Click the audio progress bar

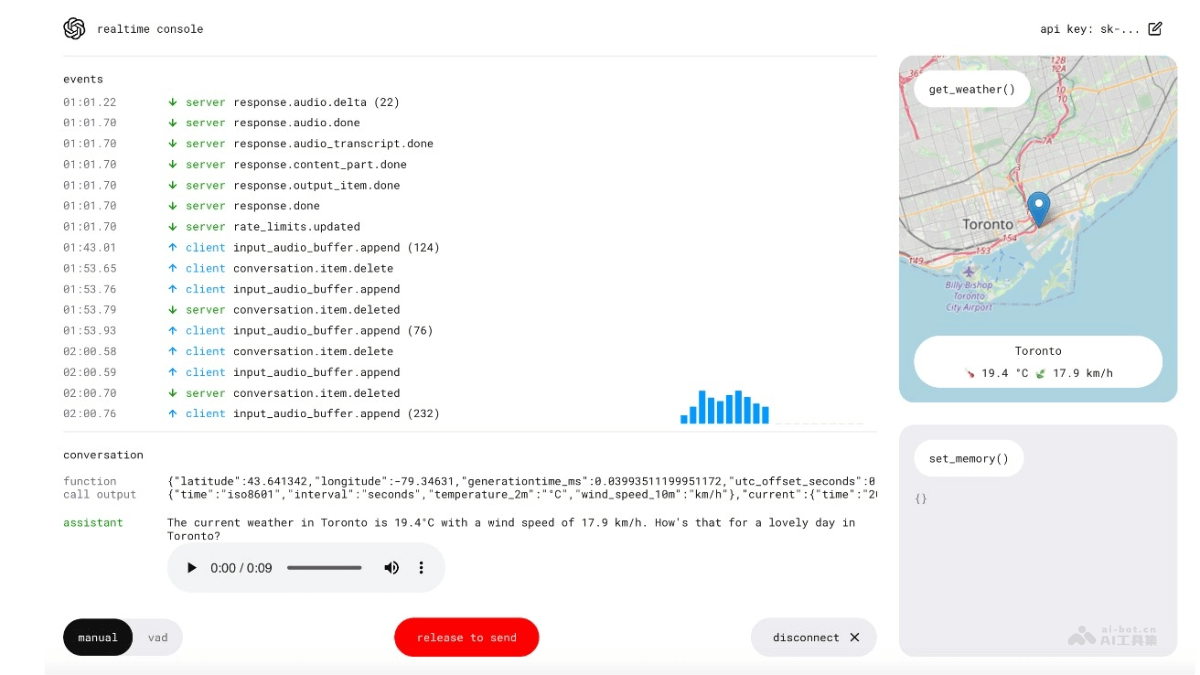click(x=325, y=567)
